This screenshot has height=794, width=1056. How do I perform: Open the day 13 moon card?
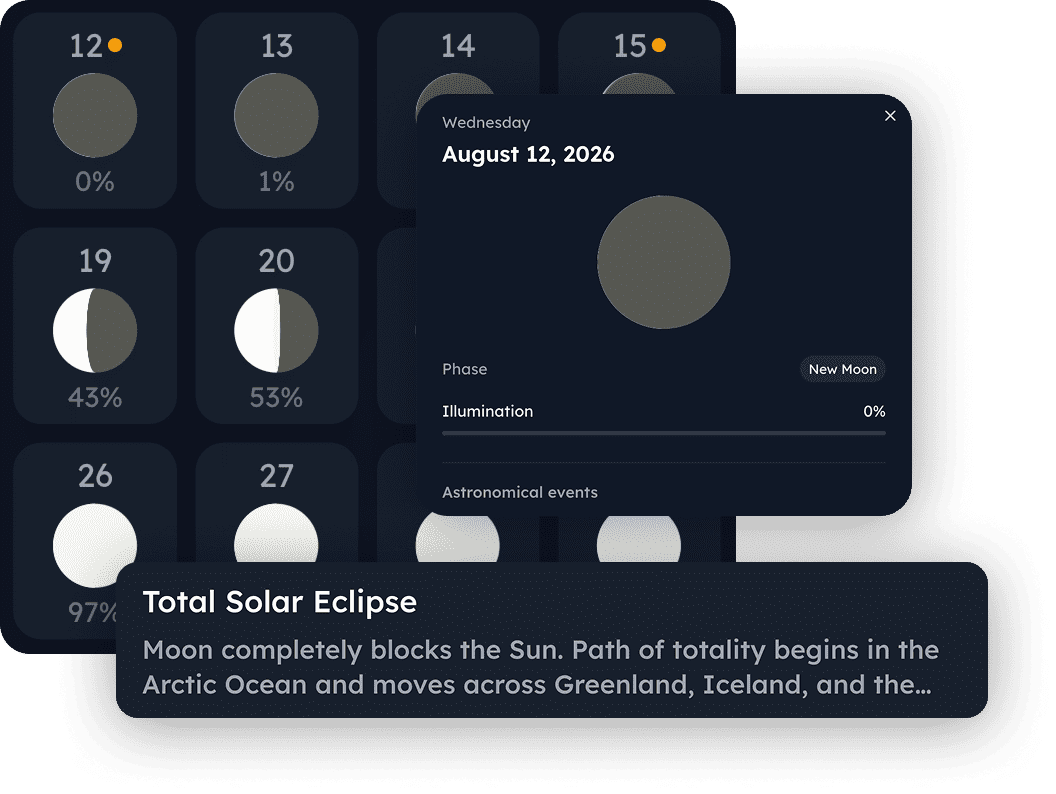coord(277,110)
